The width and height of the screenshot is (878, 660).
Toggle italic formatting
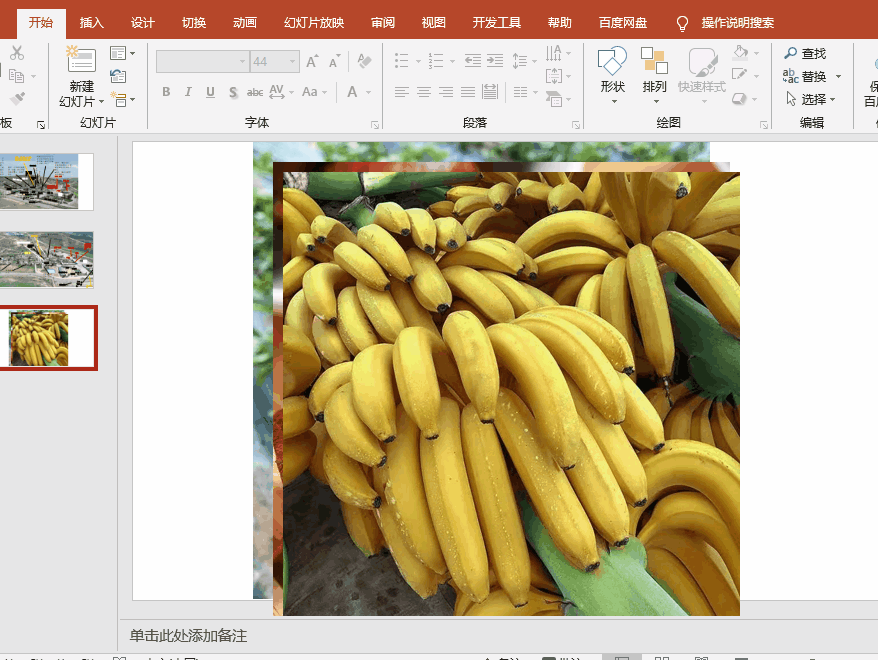(188, 91)
